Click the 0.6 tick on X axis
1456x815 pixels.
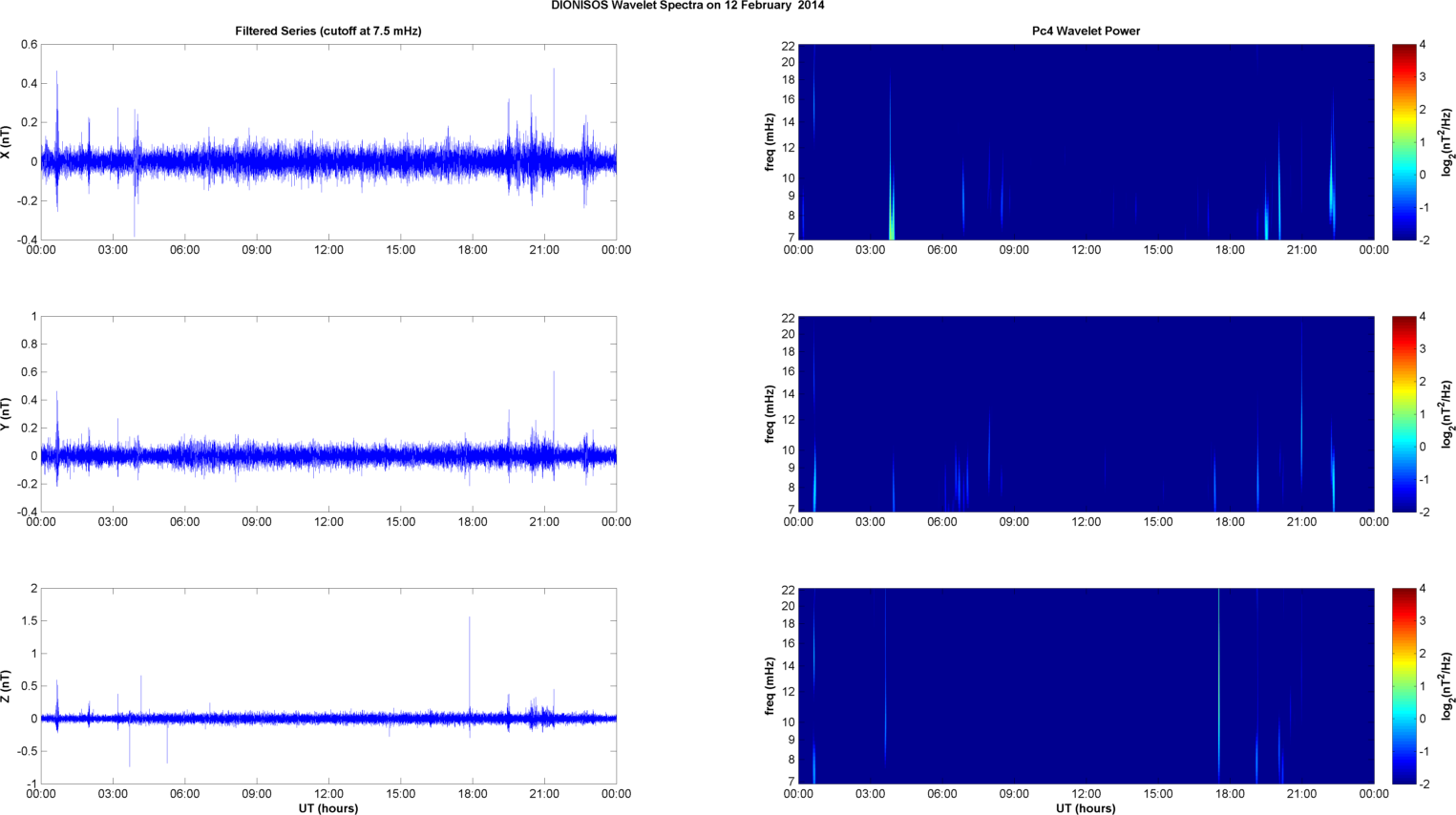coord(29,45)
